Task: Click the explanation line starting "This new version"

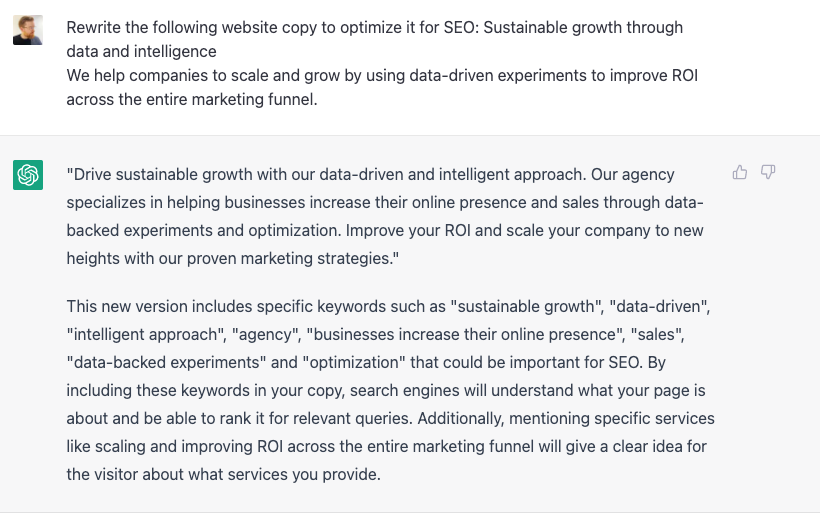Action: click(x=160, y=306)
